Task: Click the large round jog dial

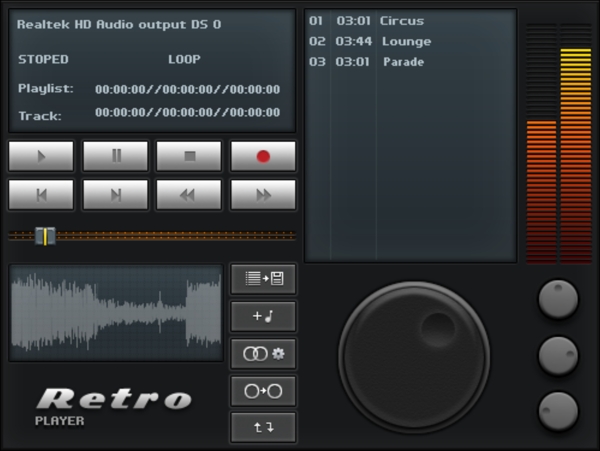Action: (414, 357)
